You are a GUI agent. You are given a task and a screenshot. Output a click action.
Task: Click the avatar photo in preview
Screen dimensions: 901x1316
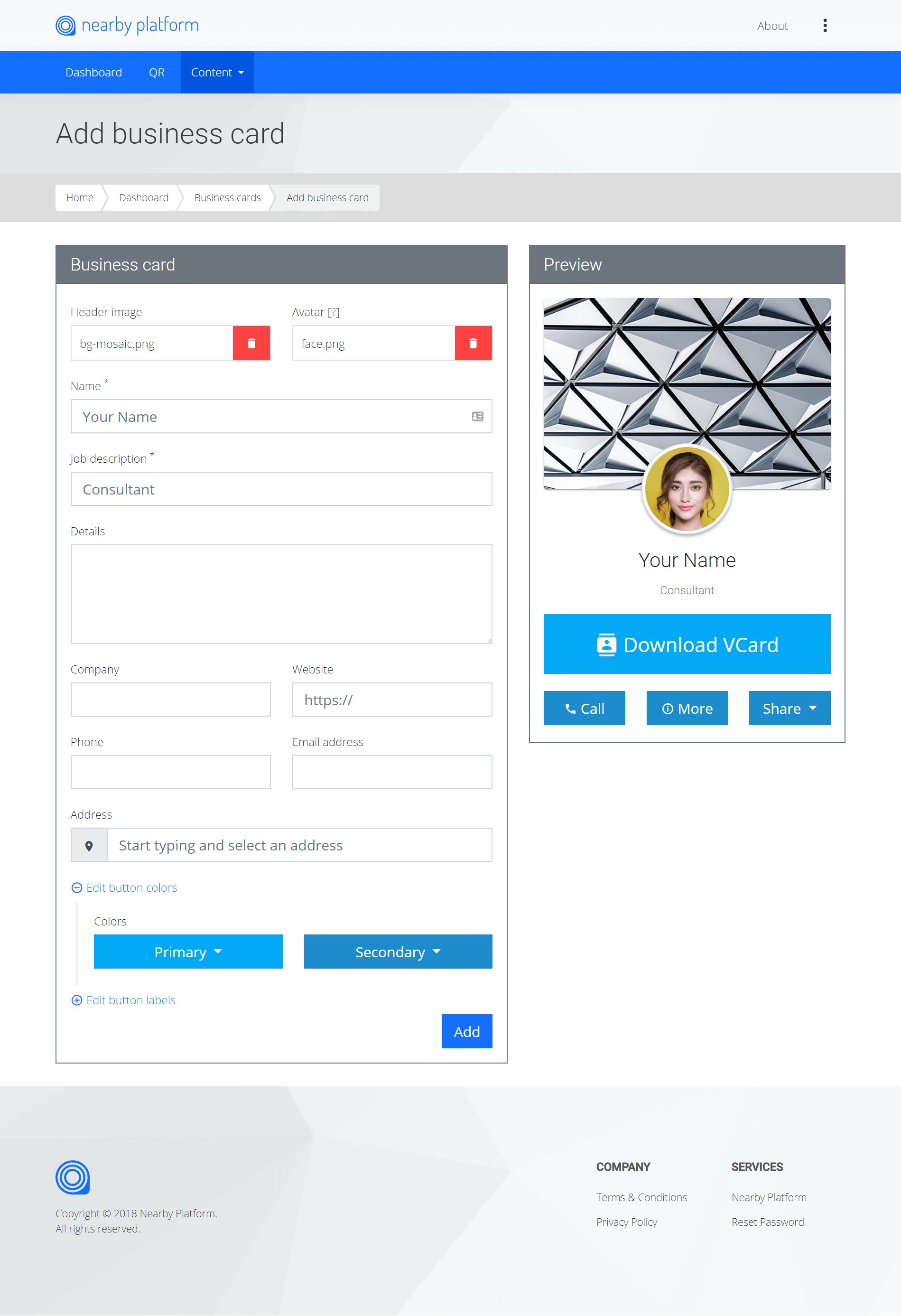click(x=687, y=489)
